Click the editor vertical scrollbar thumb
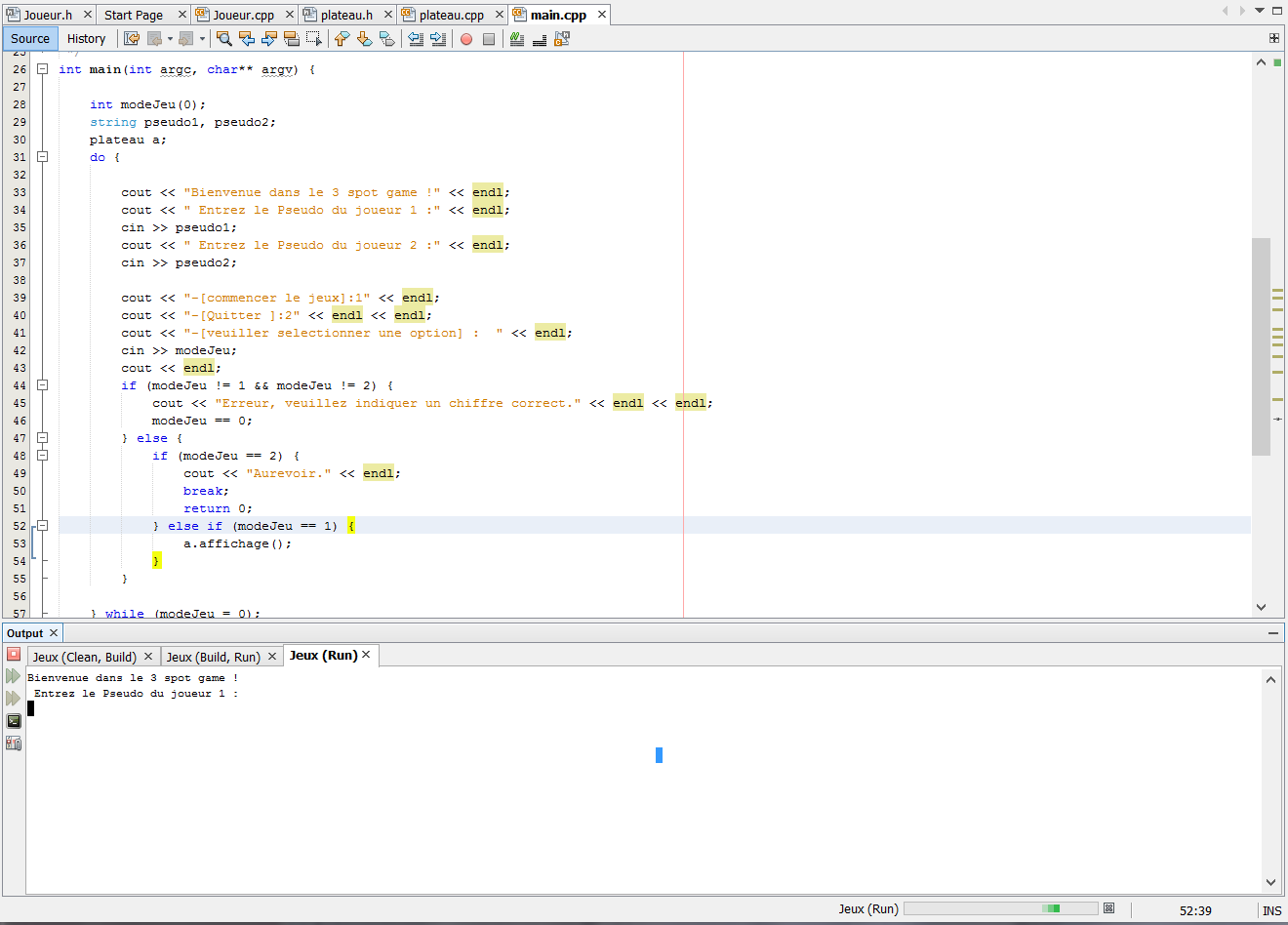1288x925 pixels. tap(1261, 346)
